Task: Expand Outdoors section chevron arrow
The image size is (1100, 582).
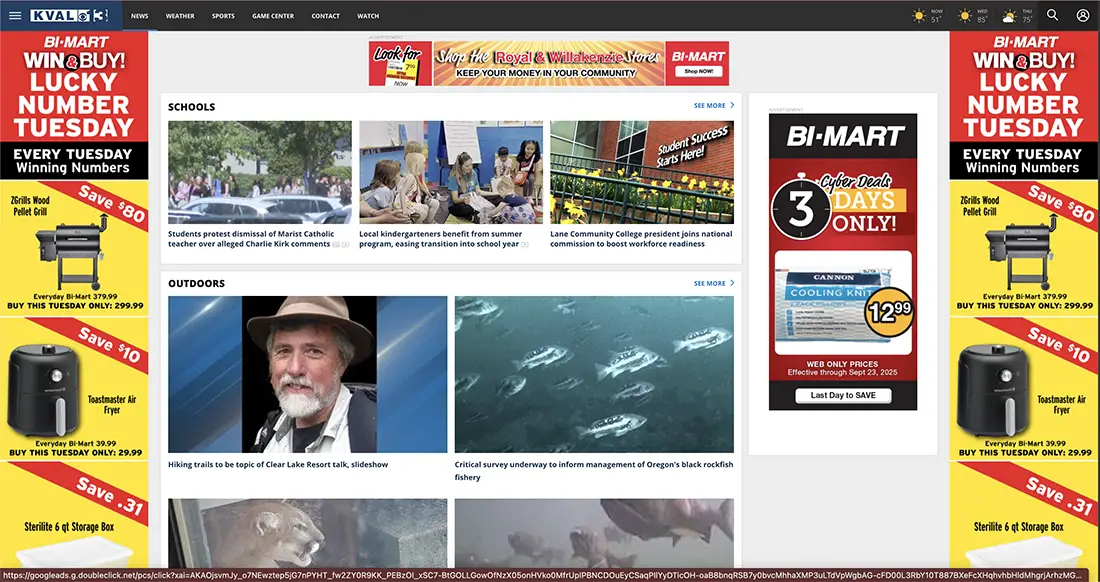Action: point(732,283)
